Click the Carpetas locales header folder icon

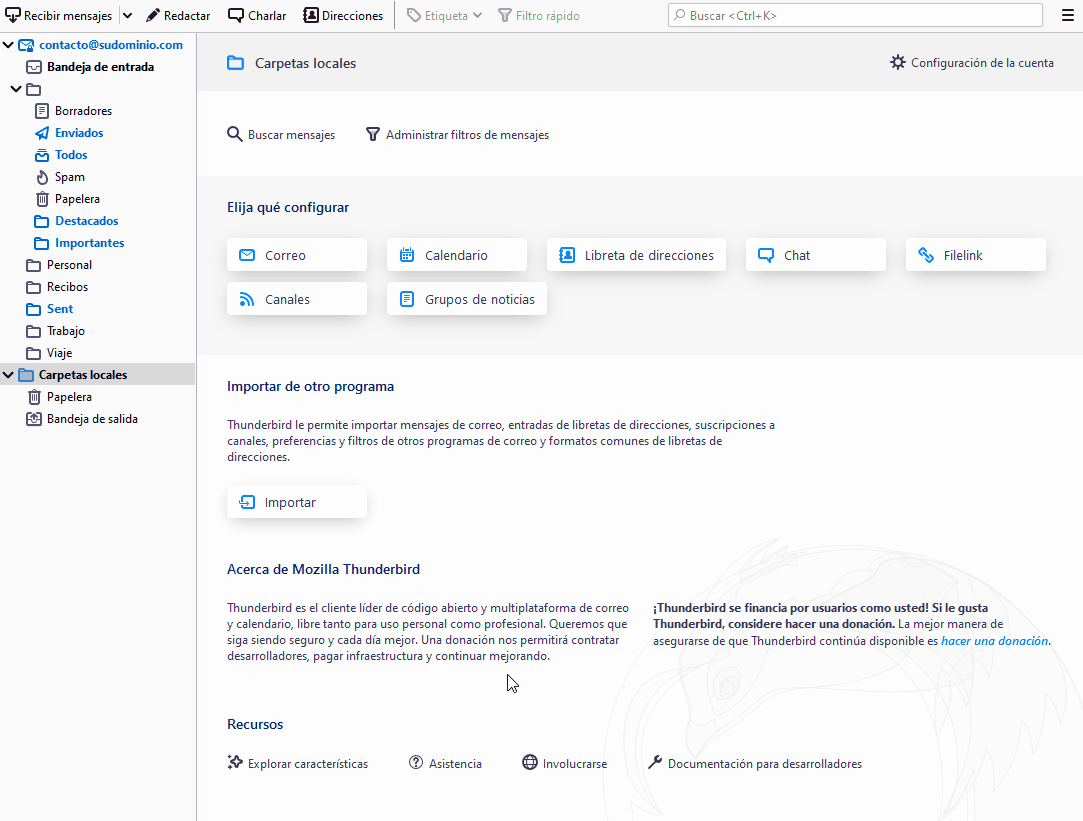click(236, 63)
